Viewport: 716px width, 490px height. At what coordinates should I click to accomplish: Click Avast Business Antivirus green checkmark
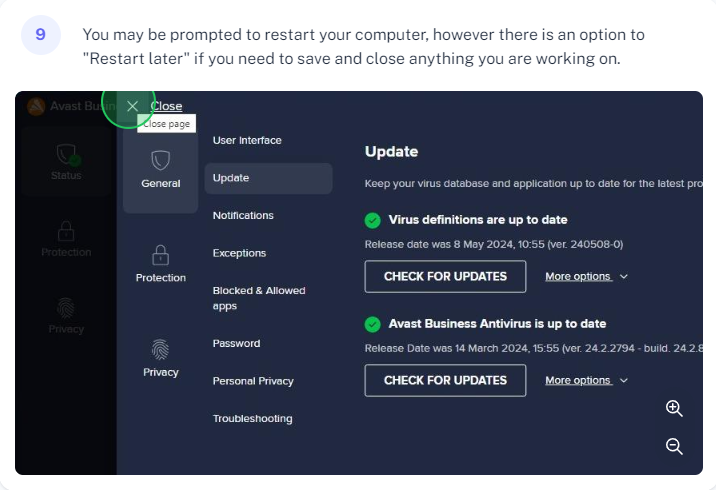tap(373, 325)
